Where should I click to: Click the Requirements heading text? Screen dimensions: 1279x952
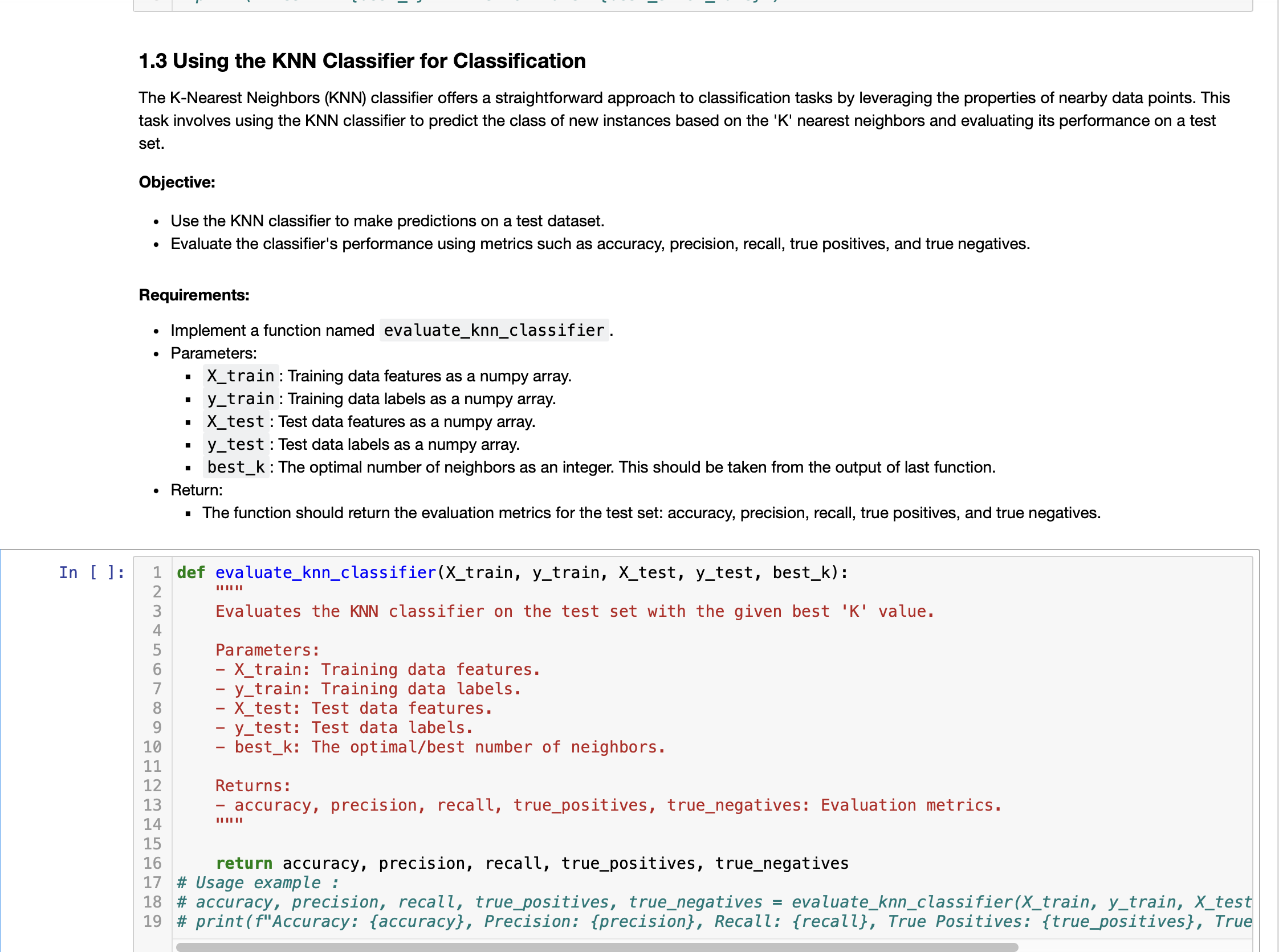pos(194,295)
